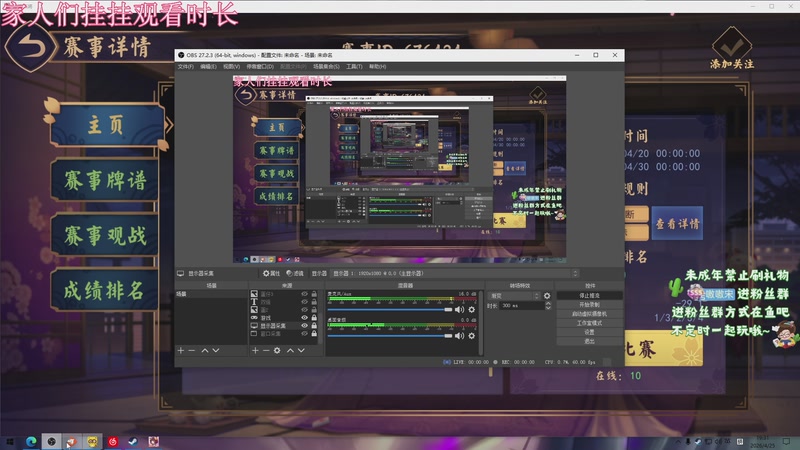Toggle lock on 游戏 source

coord(314,317)
